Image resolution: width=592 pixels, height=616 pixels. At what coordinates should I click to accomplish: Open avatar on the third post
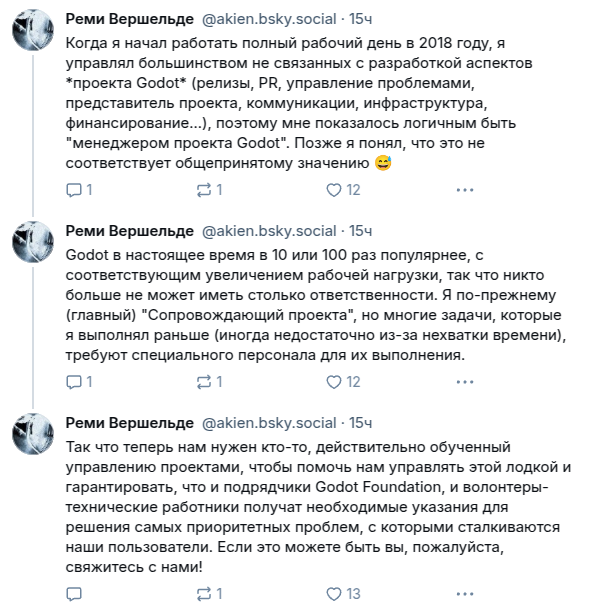(x=33, y=434)
